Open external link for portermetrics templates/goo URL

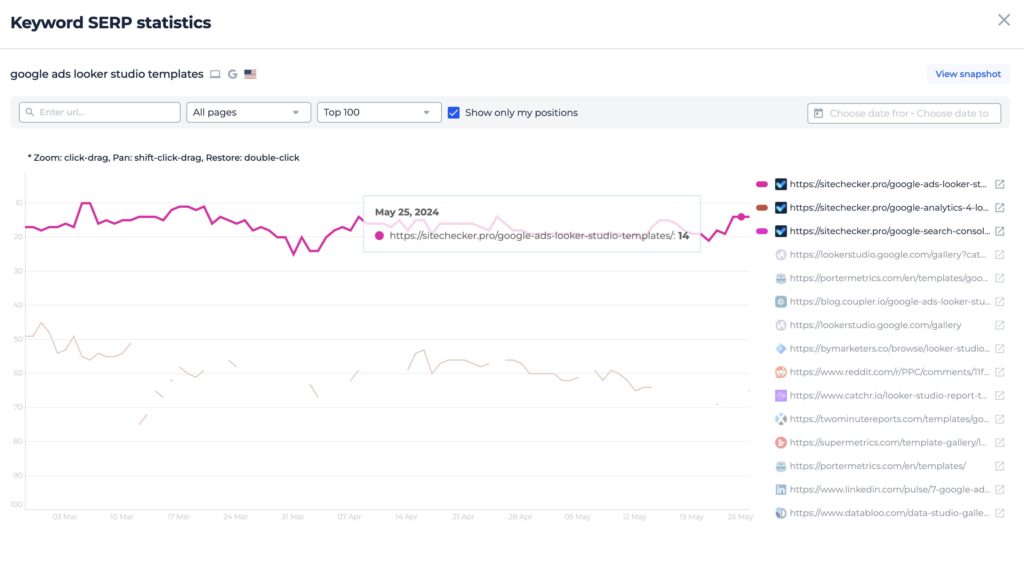pos(999,278)
